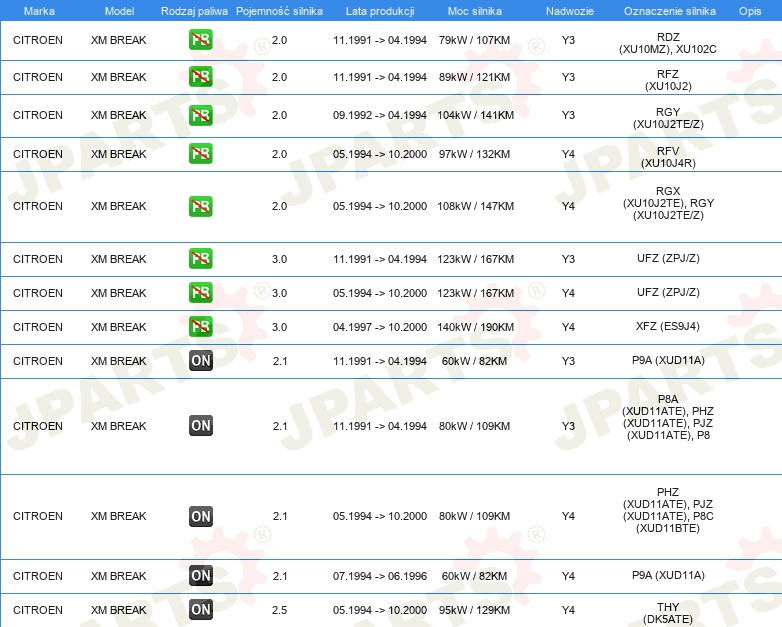Click the unleaded petrol icon in the 79kW / 107KM row
782x627 pixels.
point(200,39)
